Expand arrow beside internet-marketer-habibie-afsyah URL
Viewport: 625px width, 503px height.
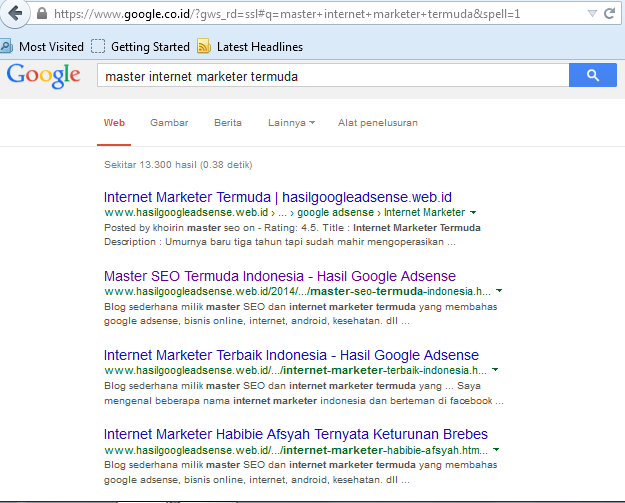(496, 450)
